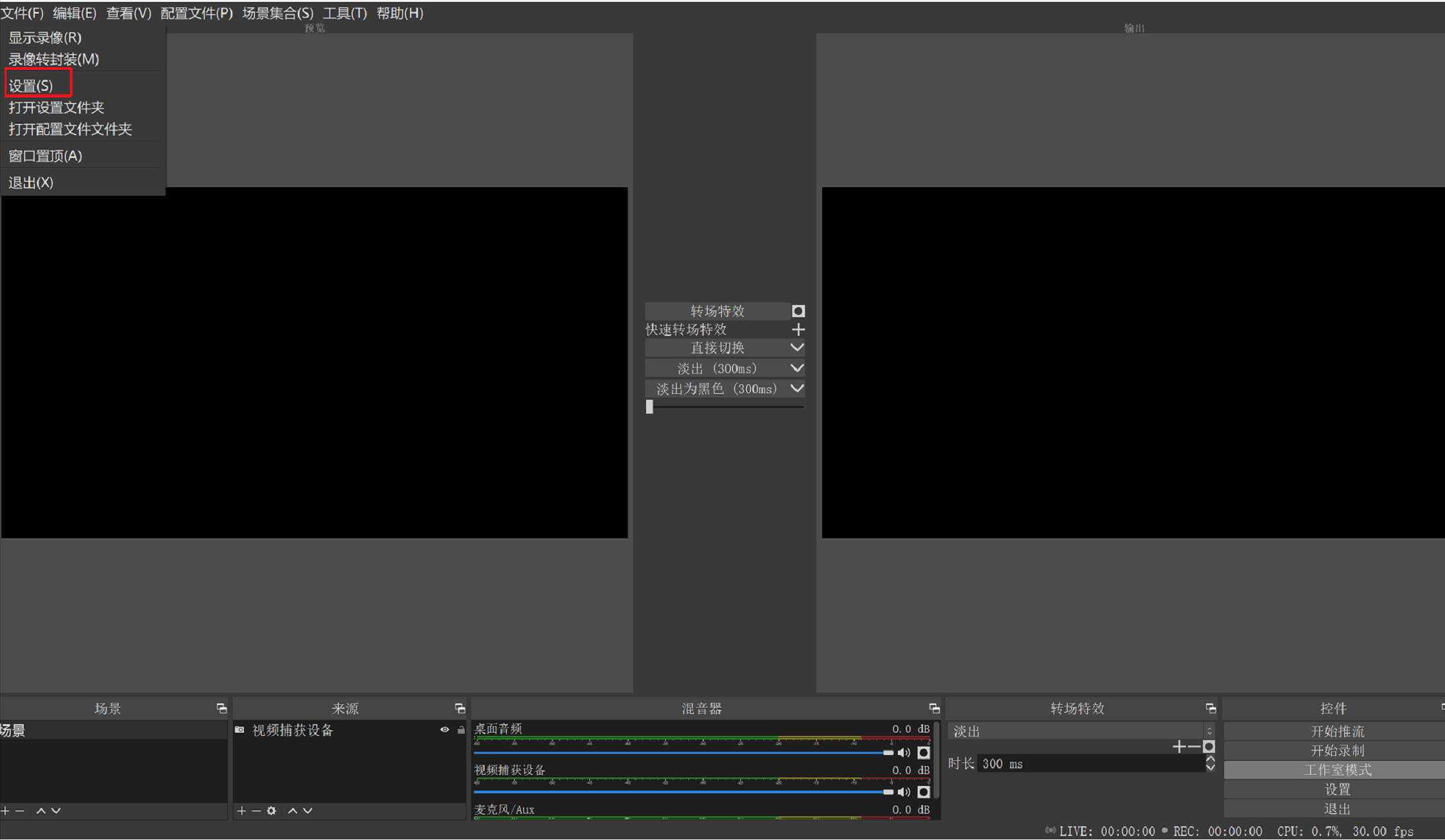The image size is (1445, 840).
Task: Add a new source with plus icon
Action: 241,810
